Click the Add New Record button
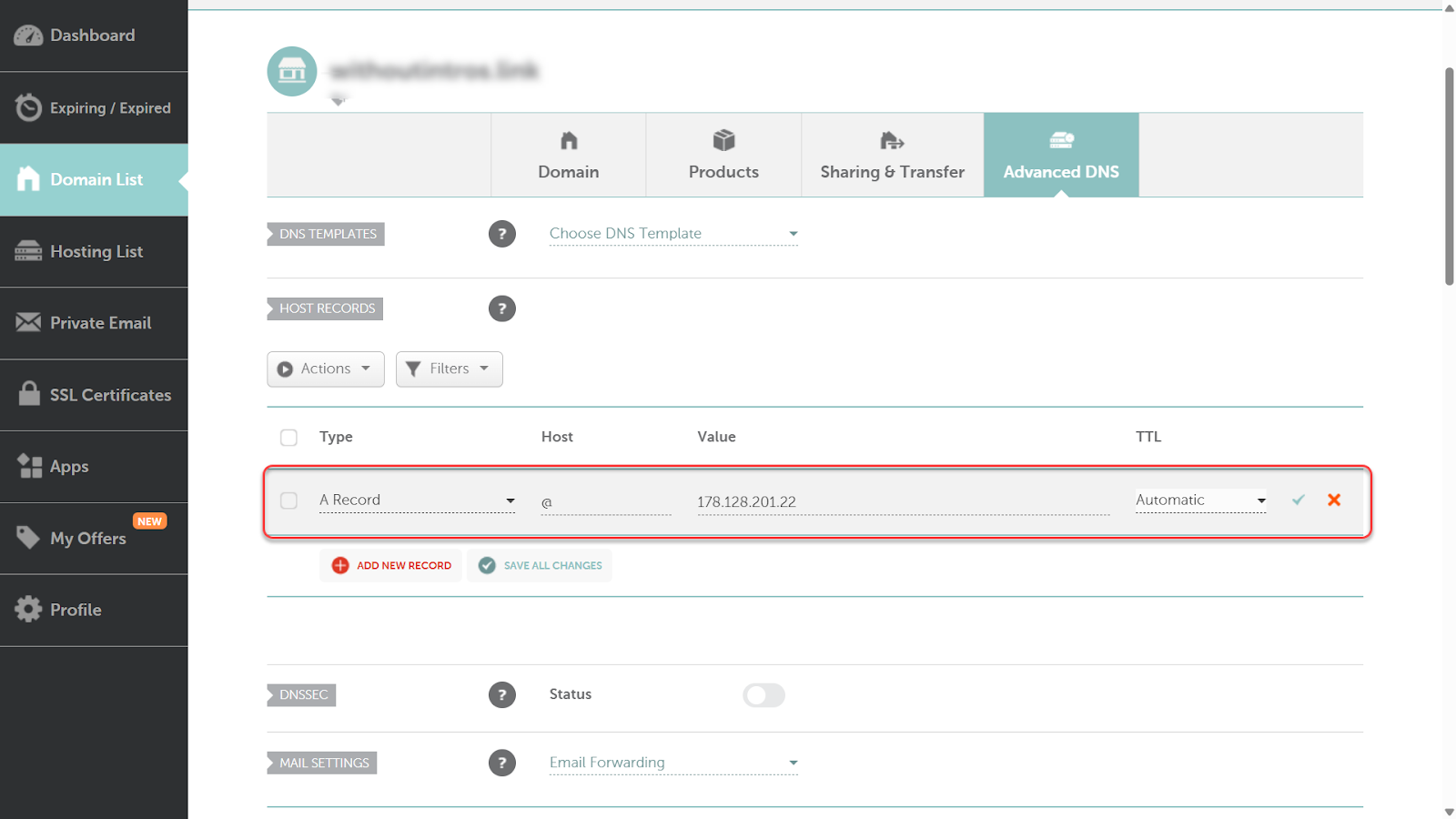 click(x=391, y=565)
